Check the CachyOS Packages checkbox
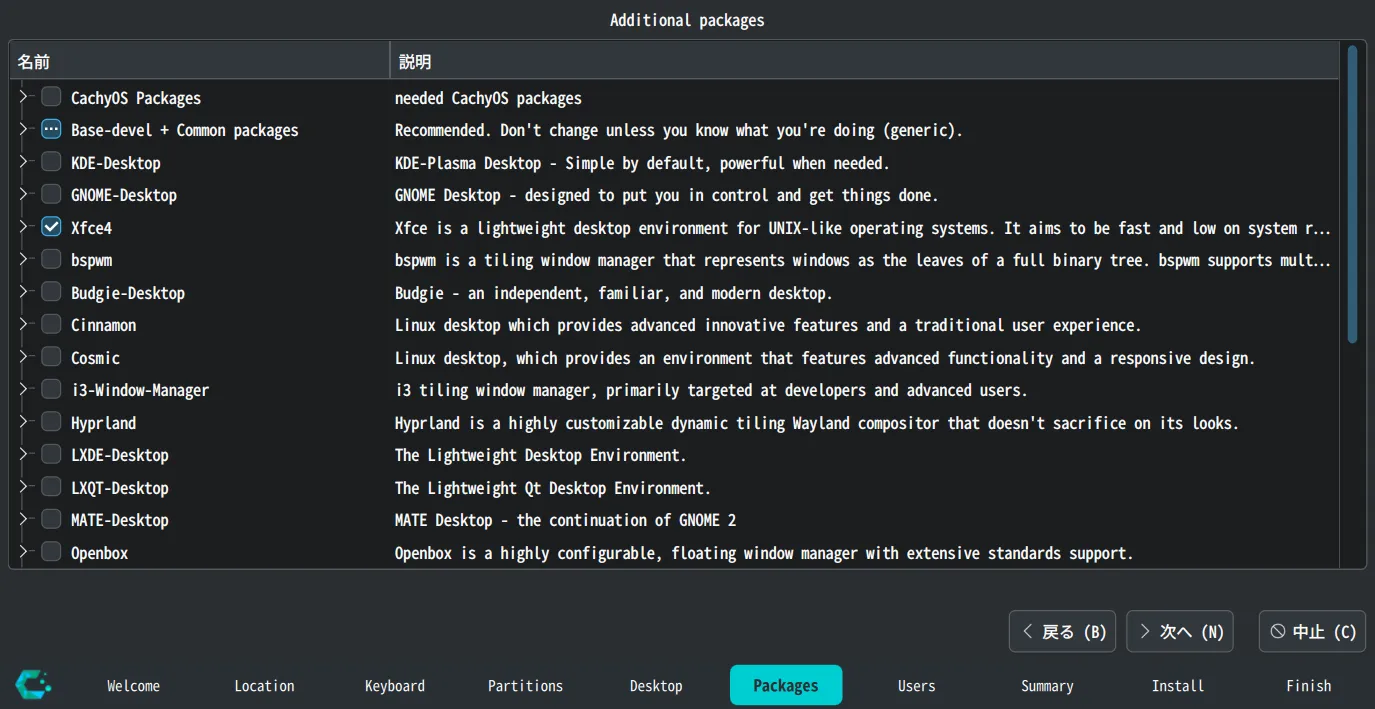Image resolution: width=1375 pixels, height=709 pixels. click(51, 97)
